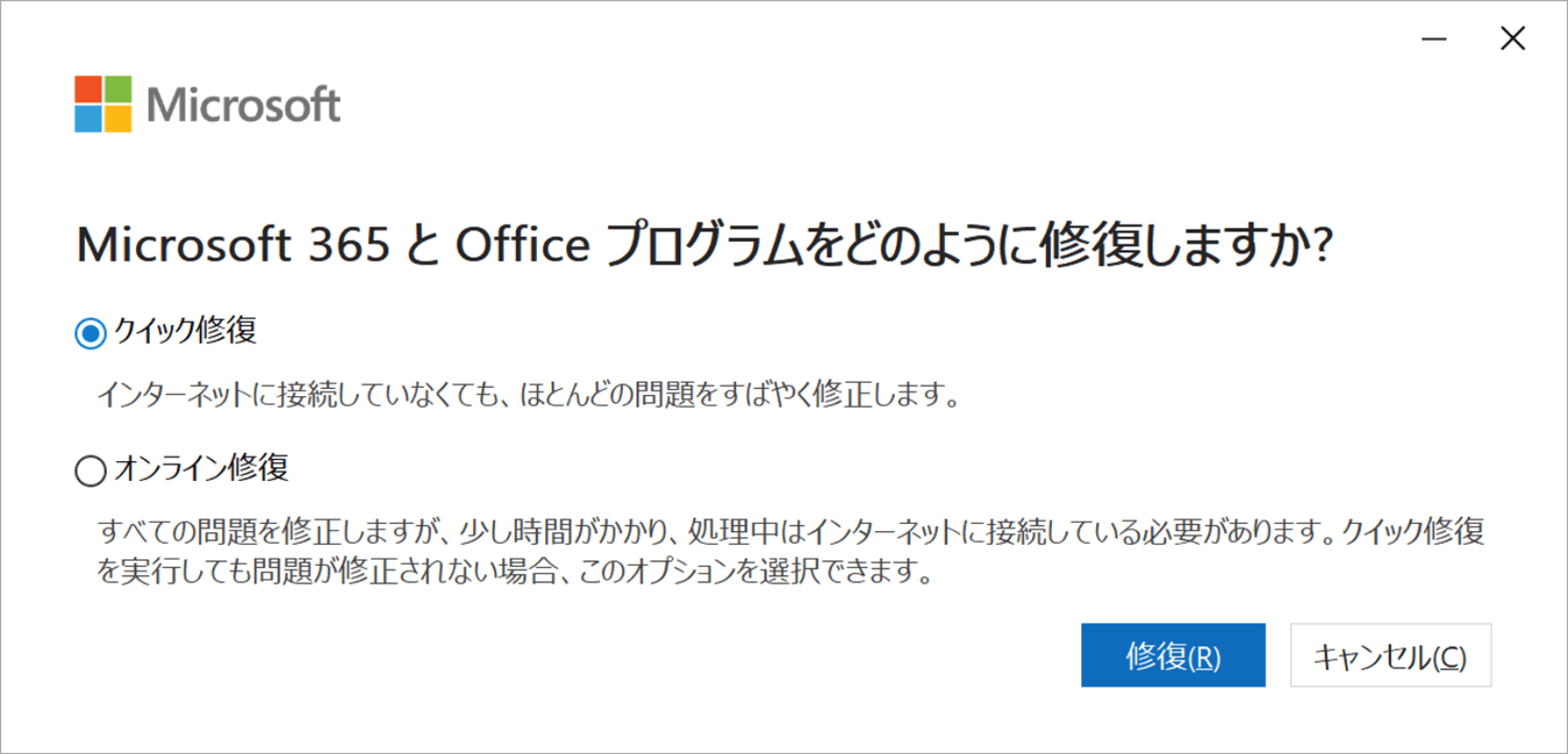Start the repair with 修復(R) button
This screenshot has width=1568, height=754.
click(1173, 655)
